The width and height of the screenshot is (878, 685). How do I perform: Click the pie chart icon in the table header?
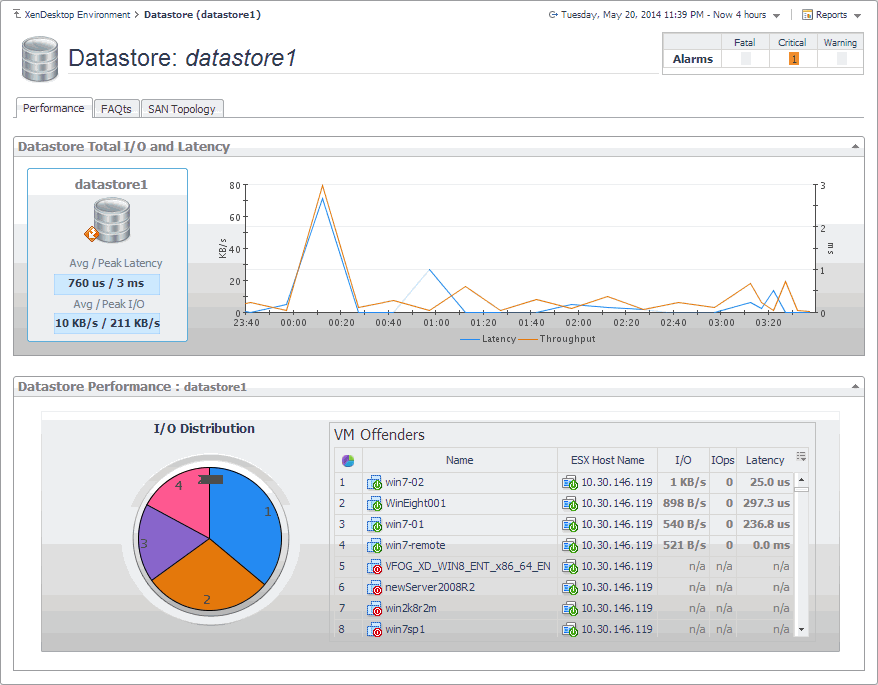pyautogui.click(x=348, y=460)
